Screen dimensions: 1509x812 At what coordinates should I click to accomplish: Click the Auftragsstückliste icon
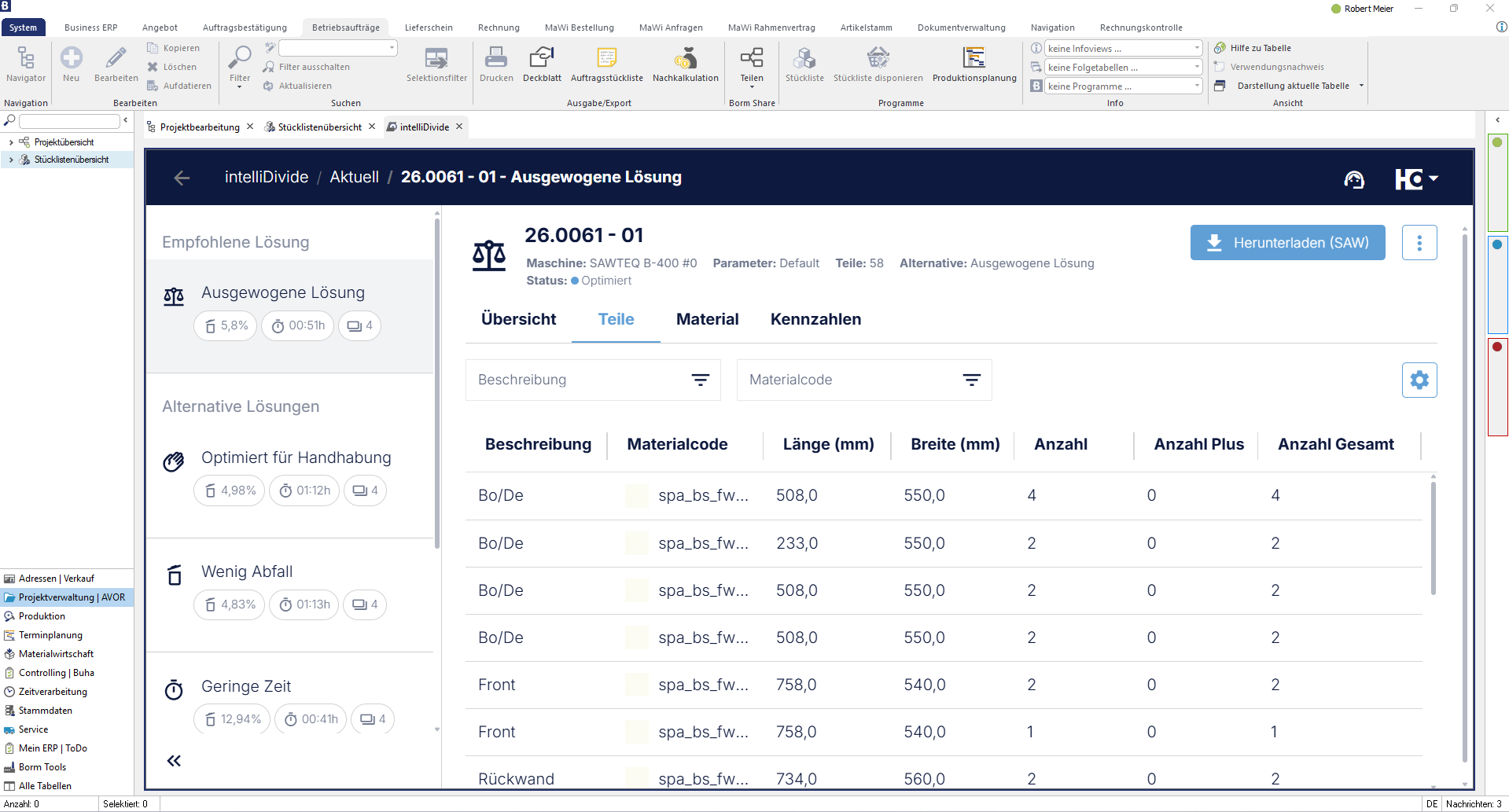(606, 58)
